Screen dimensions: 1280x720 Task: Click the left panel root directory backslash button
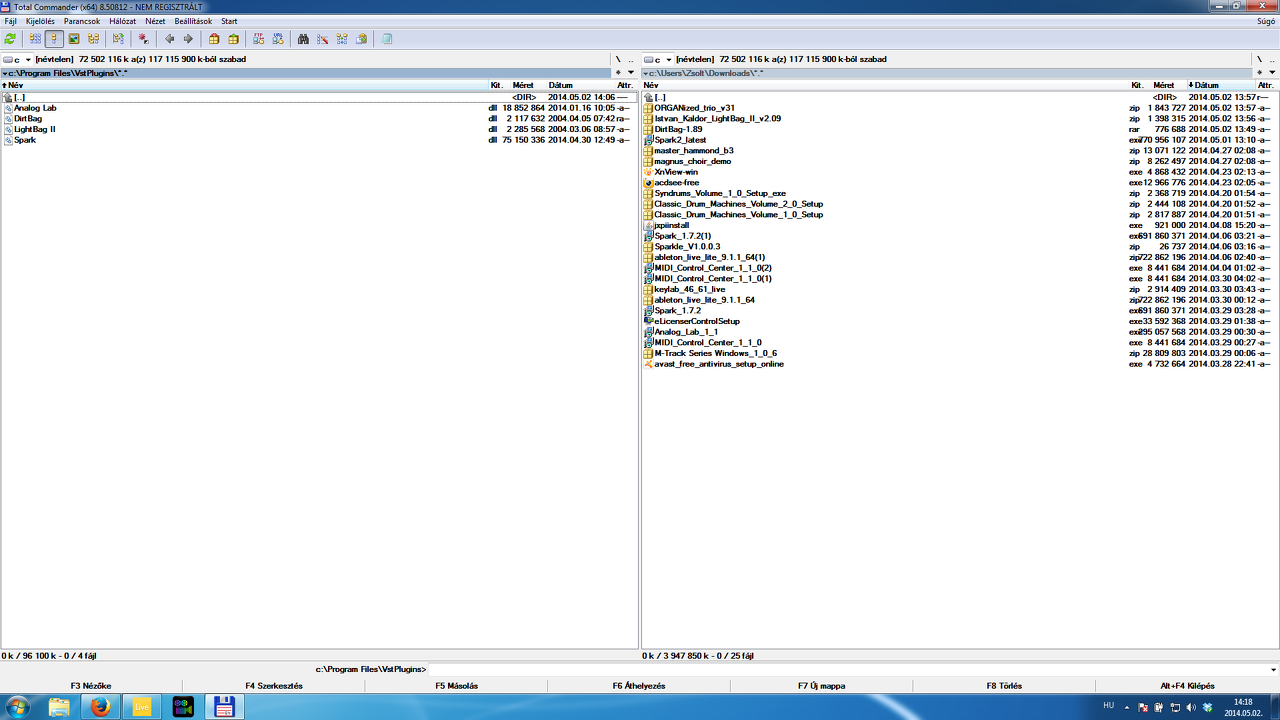click(x=618, y=60)
